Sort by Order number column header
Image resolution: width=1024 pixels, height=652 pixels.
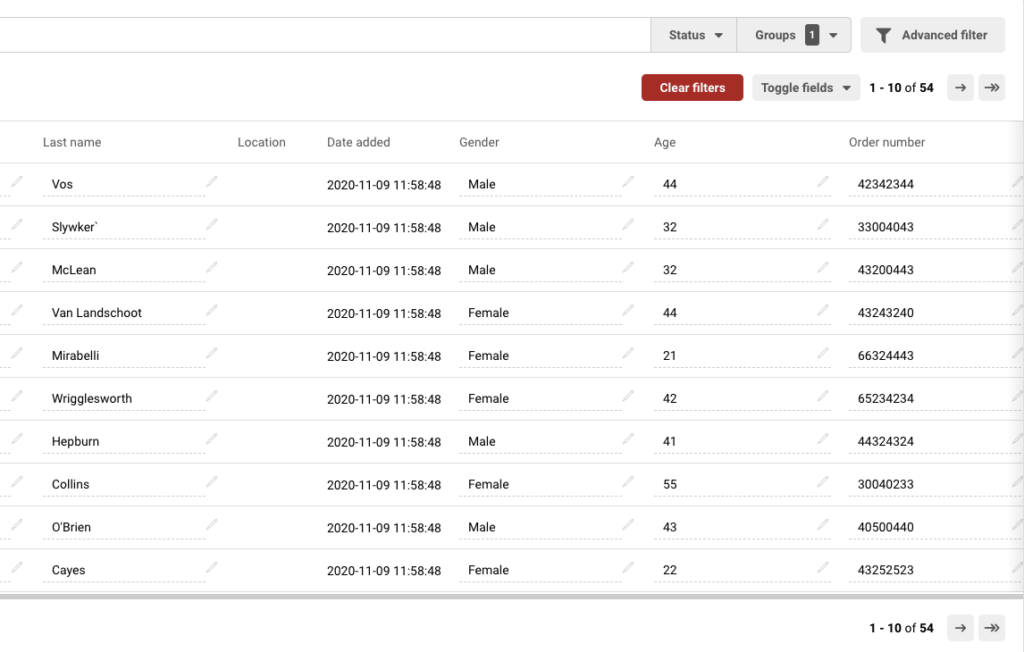[887, 142]
